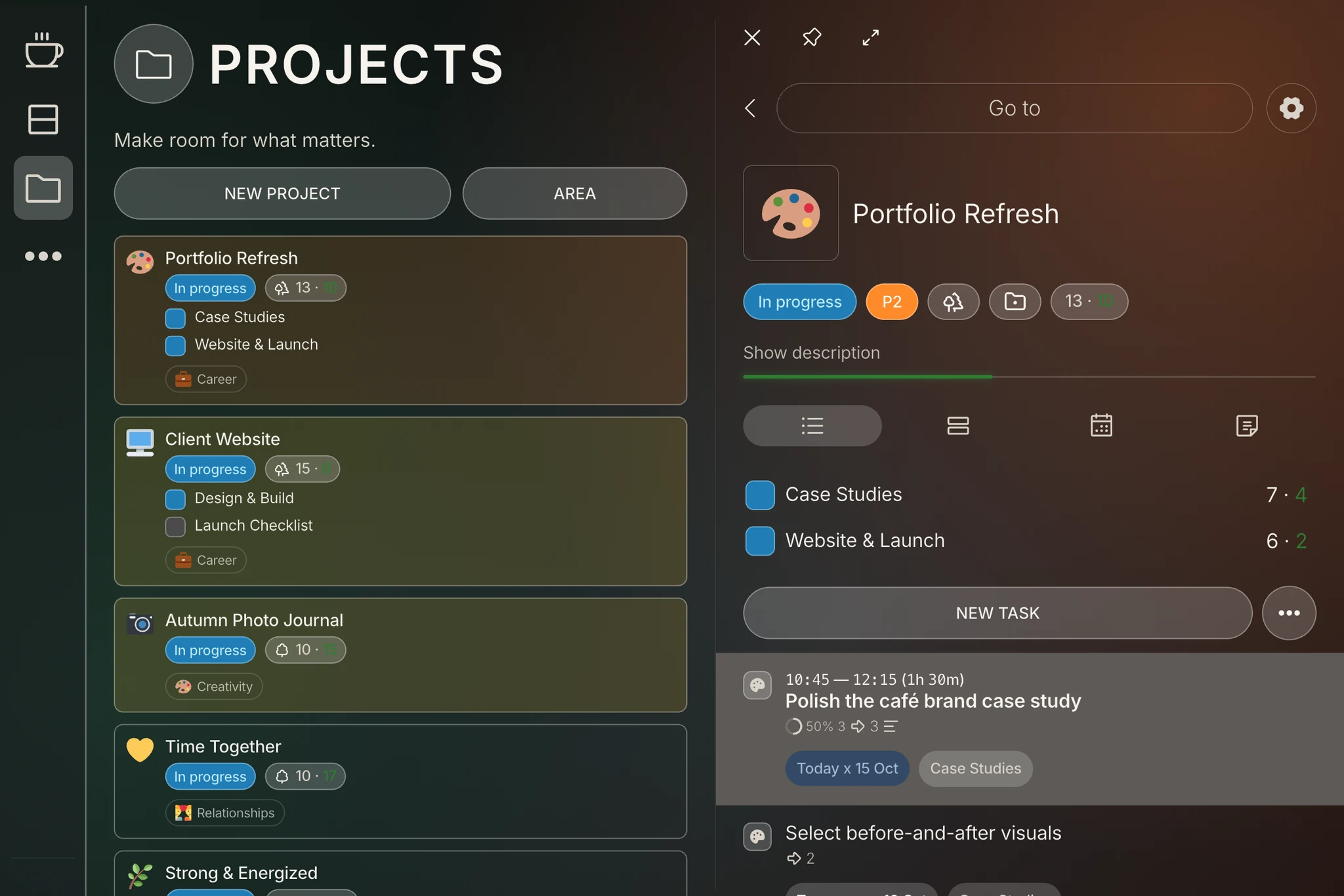
Task: Toggle Design & Build checkbox in Client Website card
Action: 175,499
